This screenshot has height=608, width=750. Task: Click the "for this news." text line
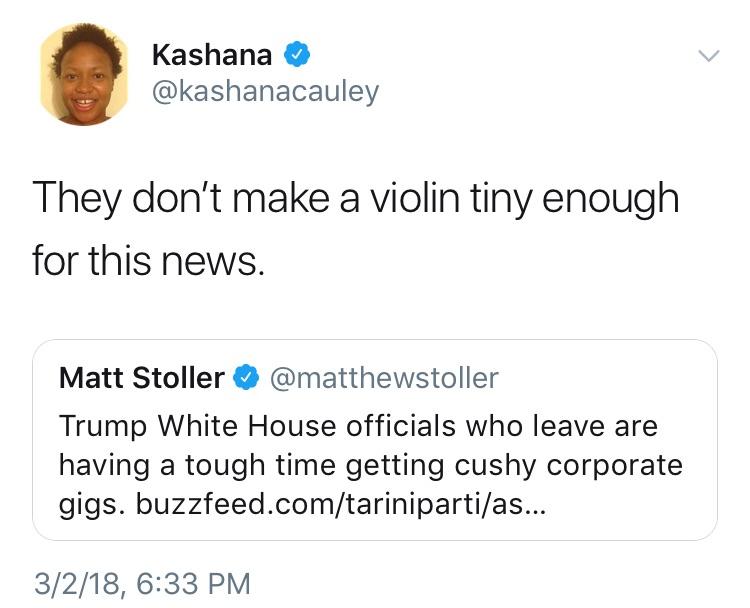150,260
